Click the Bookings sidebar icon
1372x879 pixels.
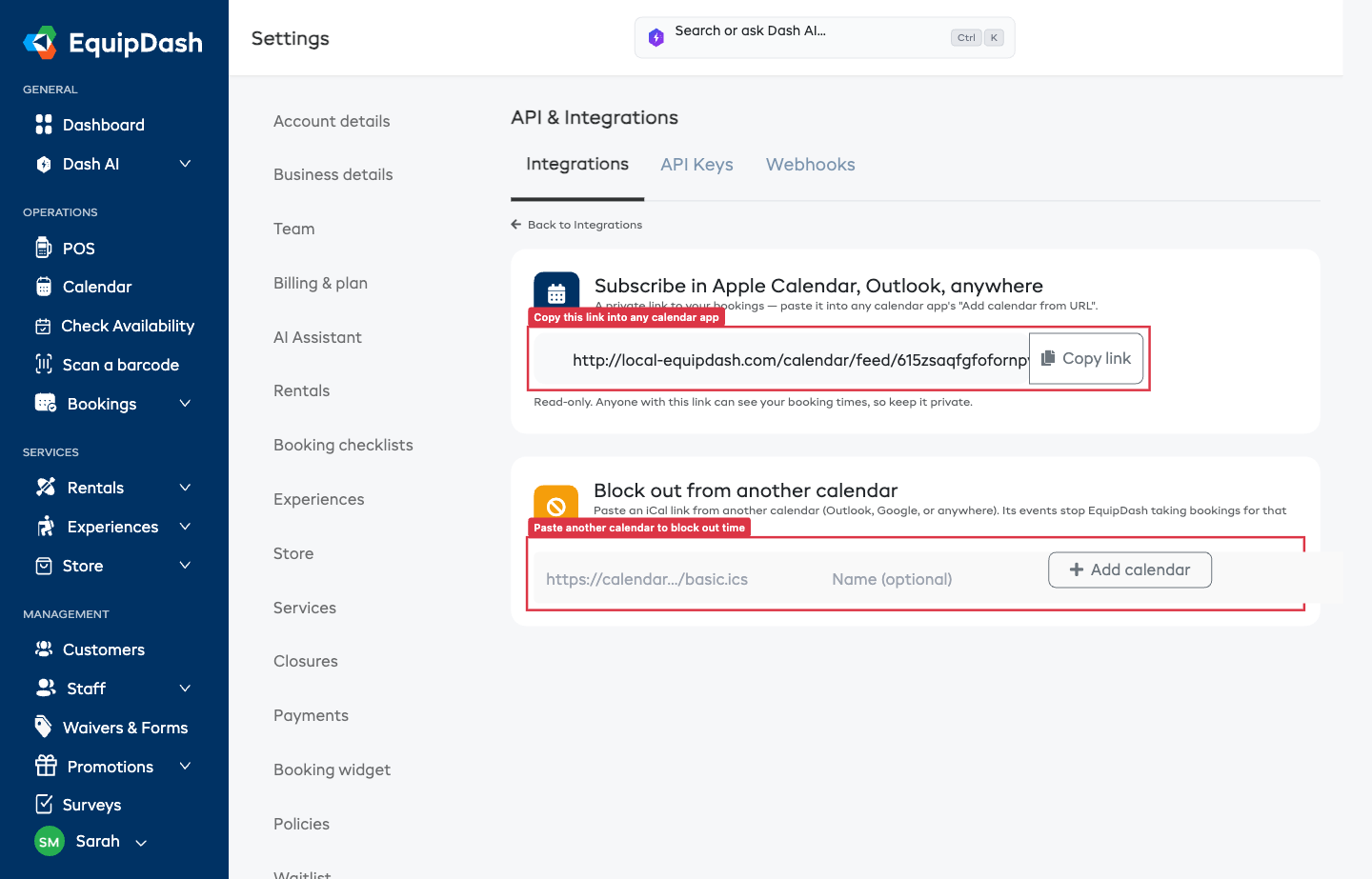tap(46, 403)
